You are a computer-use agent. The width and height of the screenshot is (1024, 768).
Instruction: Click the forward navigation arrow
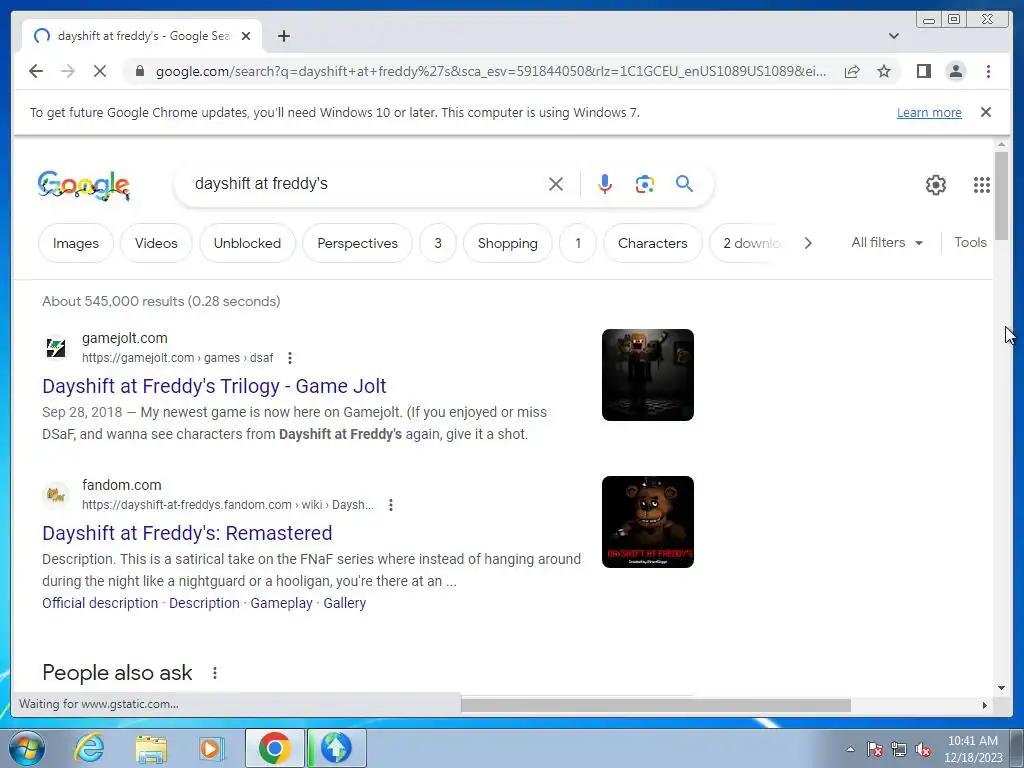68,71
